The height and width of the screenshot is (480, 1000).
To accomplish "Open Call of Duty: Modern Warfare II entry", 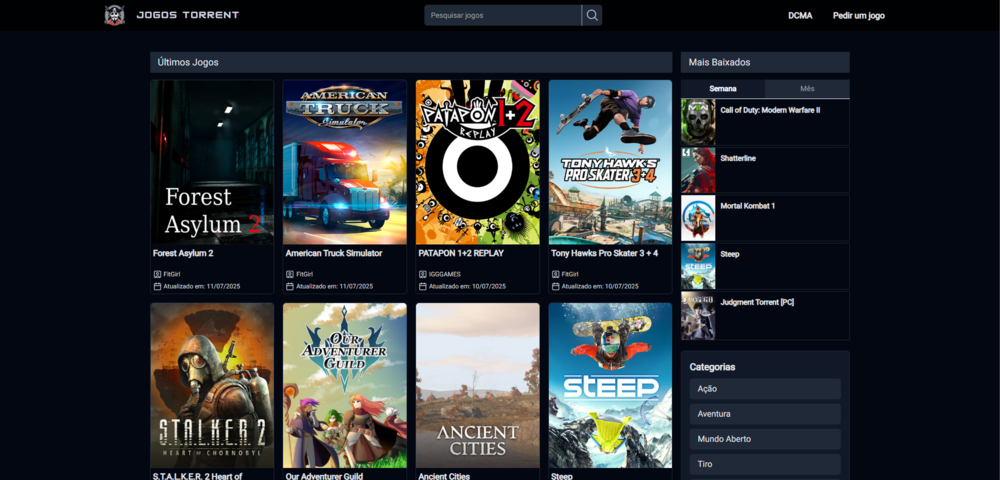I will [x=765, y=122].
